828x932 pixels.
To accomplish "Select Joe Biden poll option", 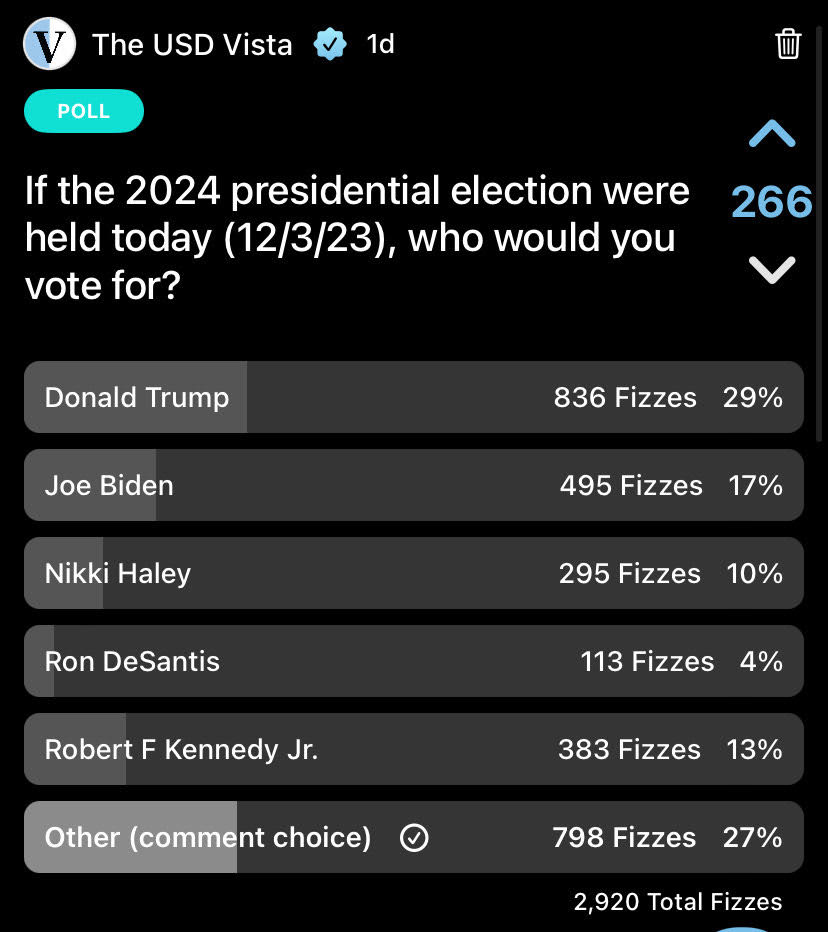I will 413,486.
